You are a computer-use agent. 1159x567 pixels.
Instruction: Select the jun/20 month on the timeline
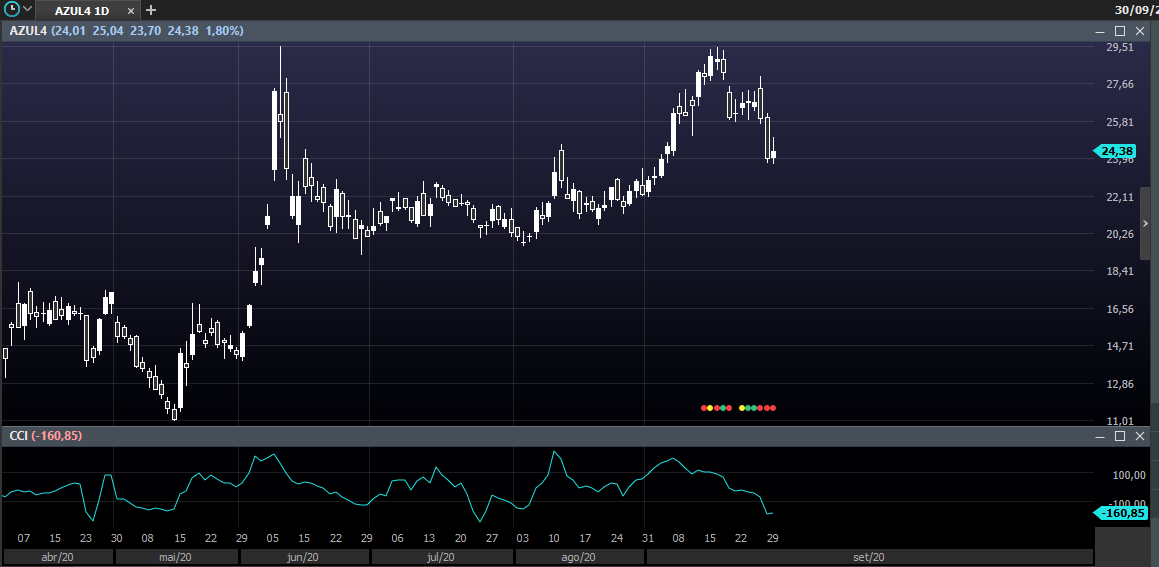[x=304, y=557]
